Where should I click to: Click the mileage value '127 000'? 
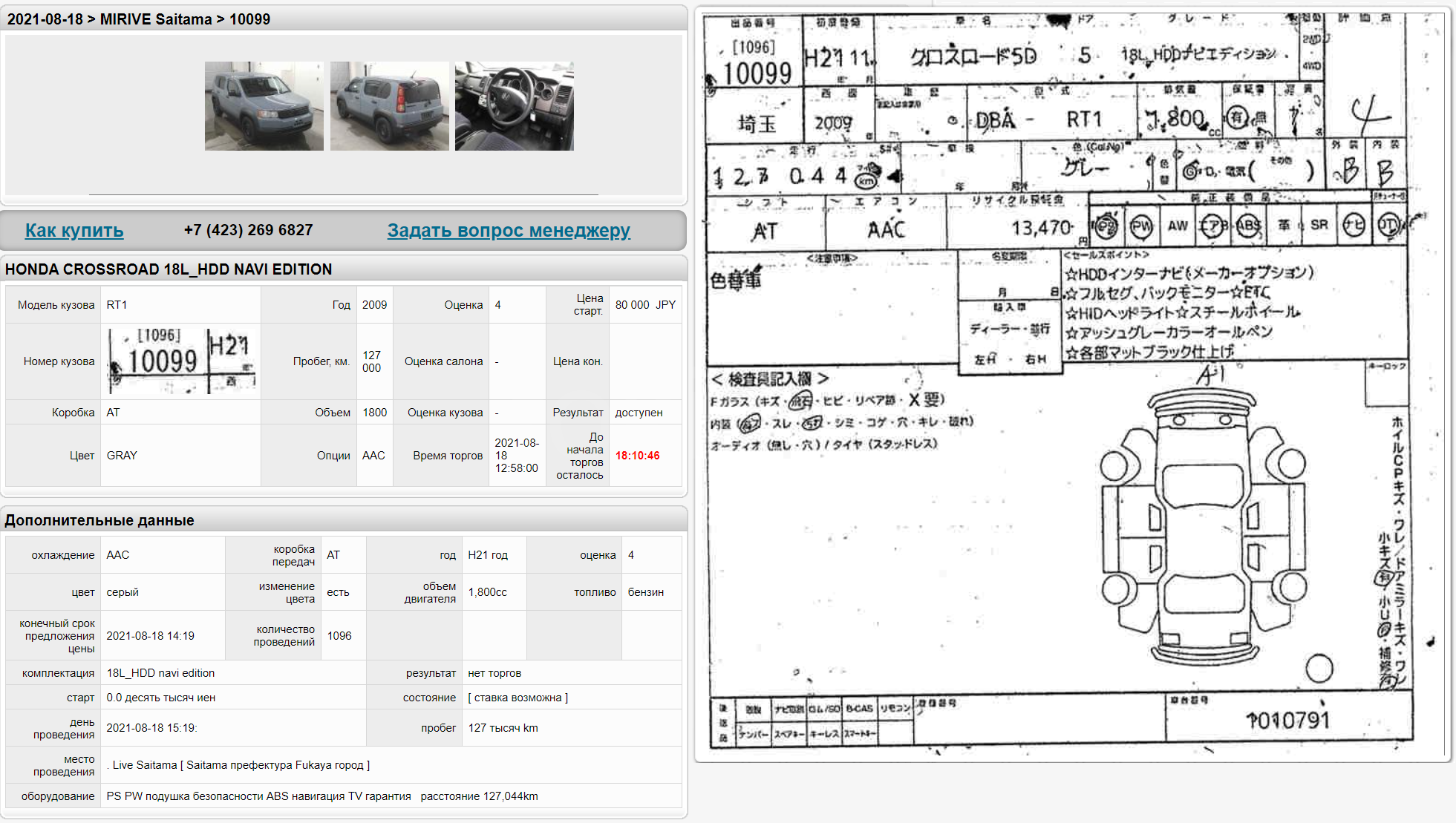pos(371,361)
